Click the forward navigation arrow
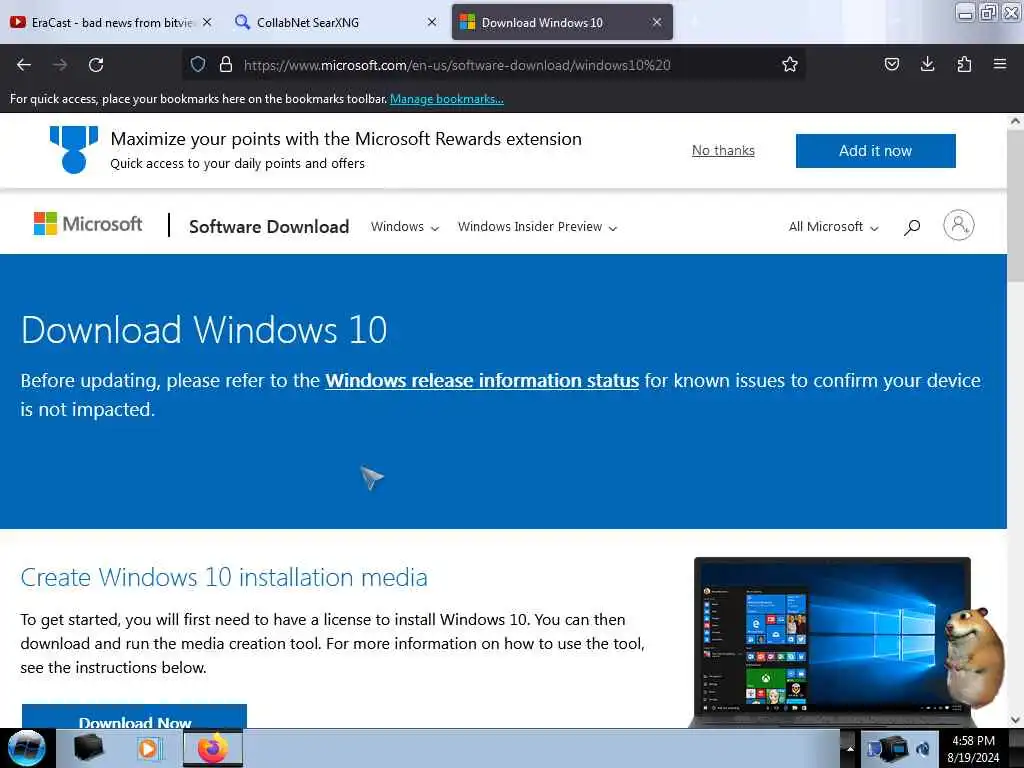Viewport: 1024px width, 768px height. (60, 65)
